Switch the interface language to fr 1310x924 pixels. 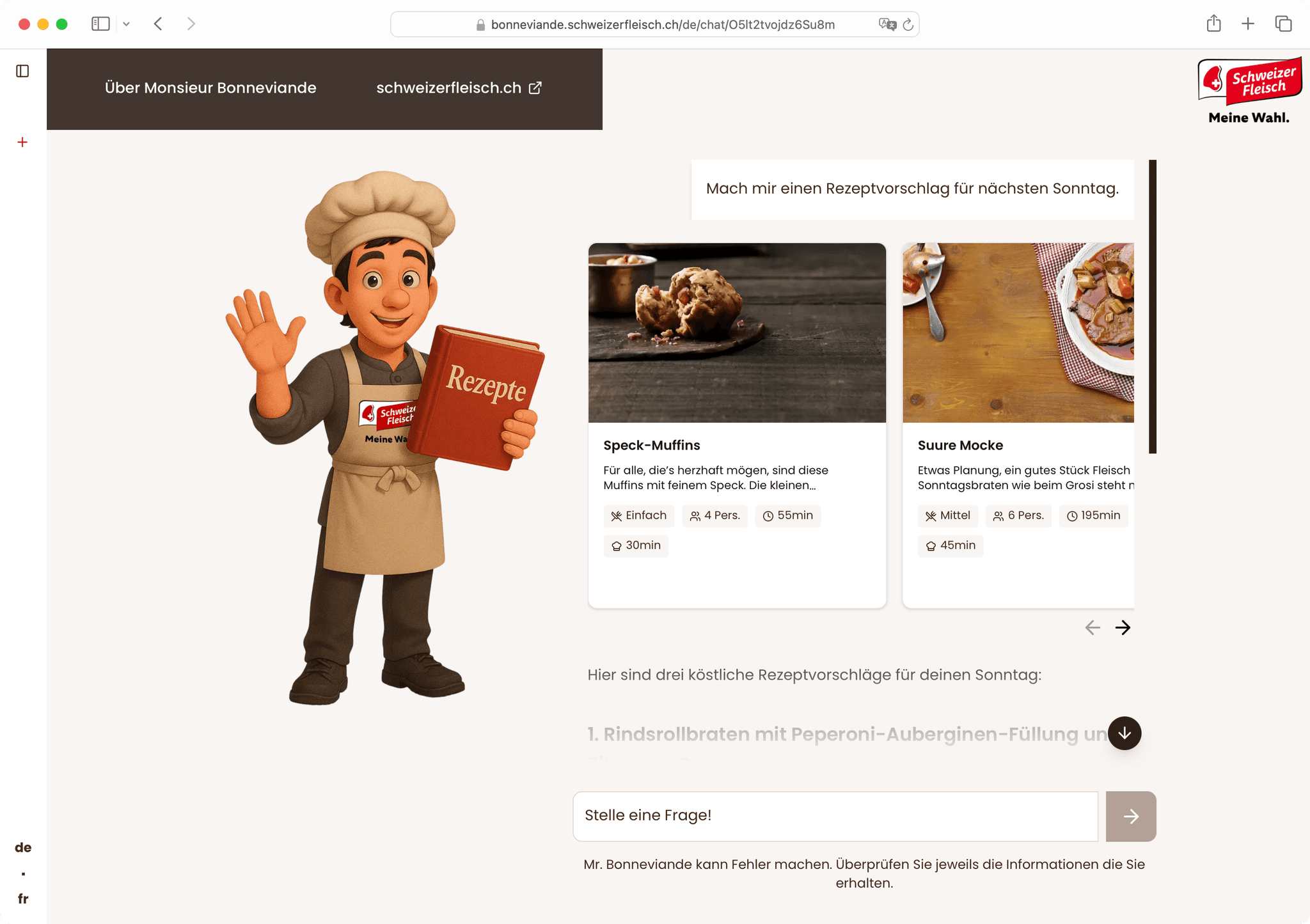pyautogui.click(x=24, y=898)
